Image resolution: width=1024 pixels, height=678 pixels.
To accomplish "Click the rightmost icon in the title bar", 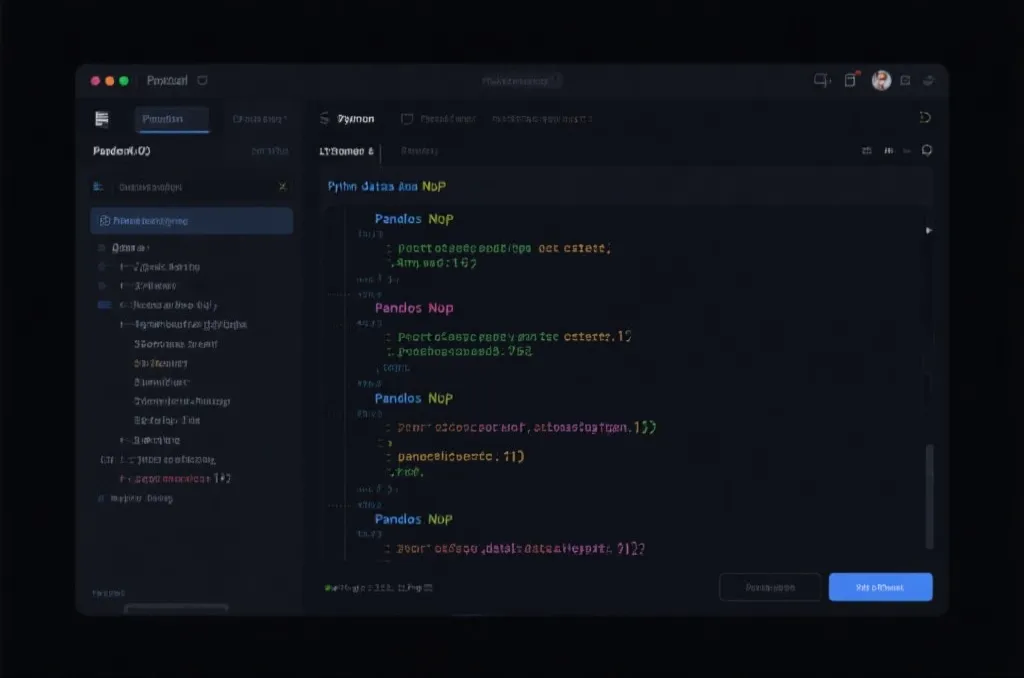I will click(928, 80).
